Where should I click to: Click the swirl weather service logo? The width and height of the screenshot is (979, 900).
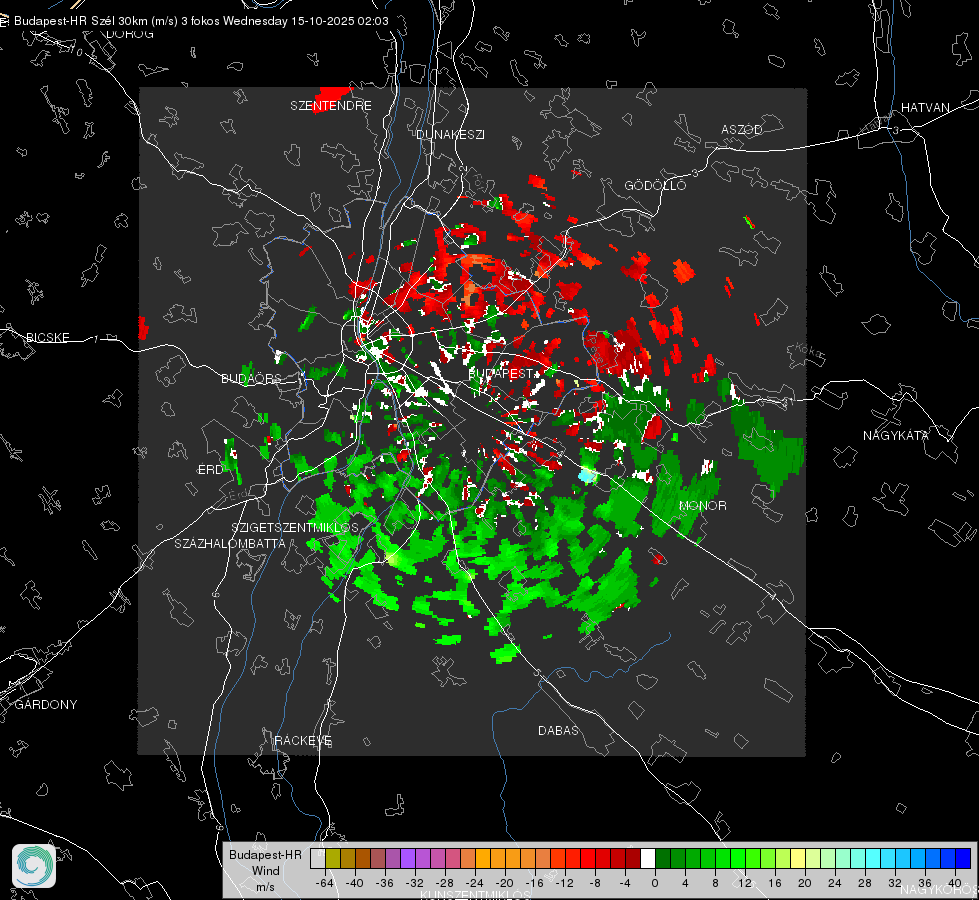point(34,866)
